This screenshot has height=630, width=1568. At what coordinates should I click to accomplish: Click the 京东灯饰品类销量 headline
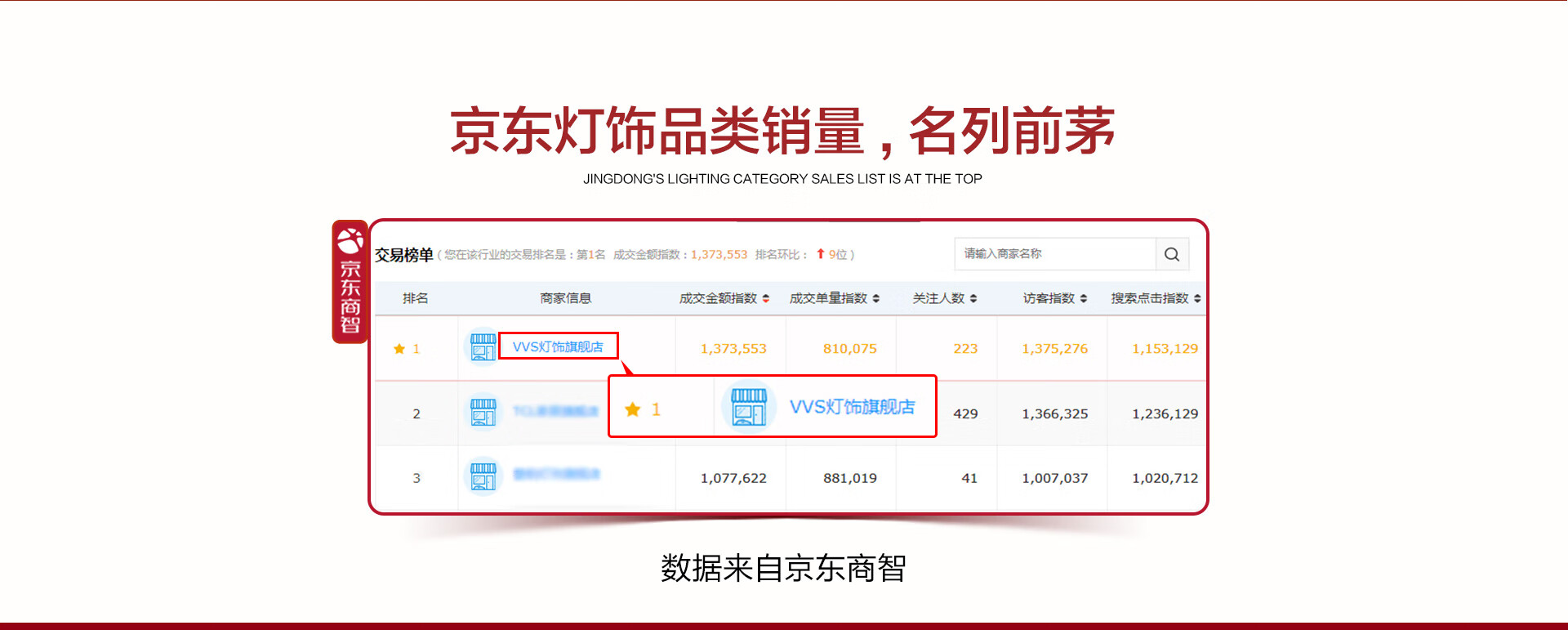click(657, 131)
